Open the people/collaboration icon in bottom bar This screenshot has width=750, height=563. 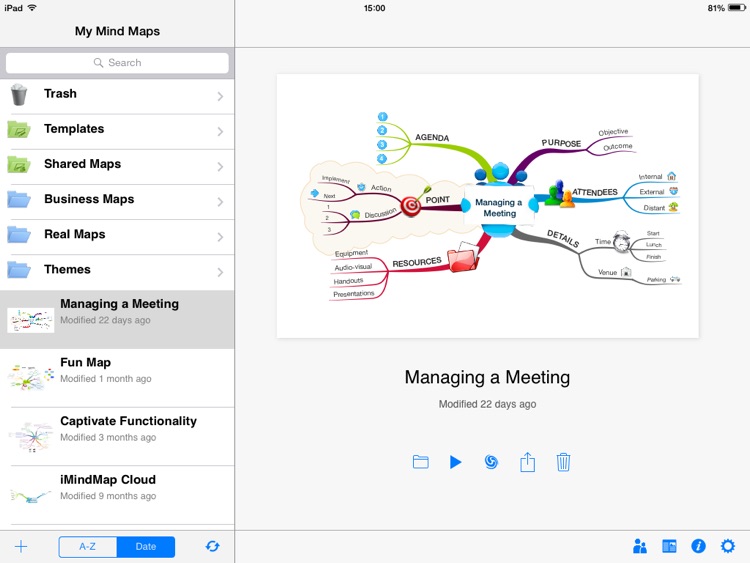coord(640,546)
